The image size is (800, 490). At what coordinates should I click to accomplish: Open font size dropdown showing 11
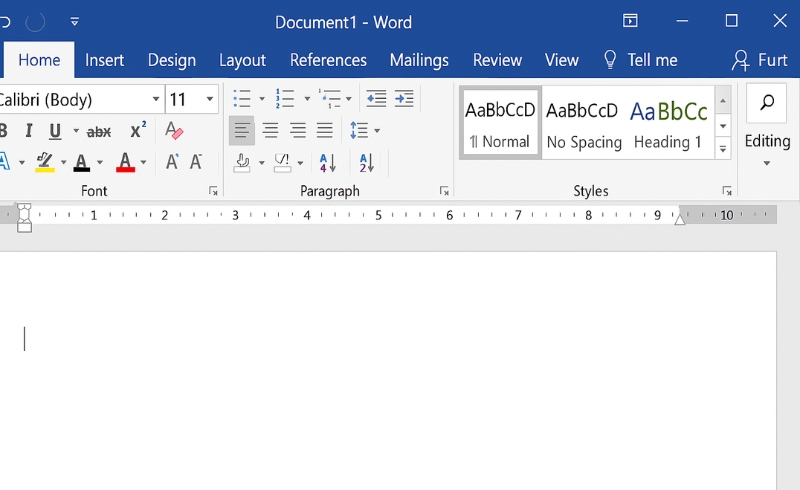click(x=209, y=99)
